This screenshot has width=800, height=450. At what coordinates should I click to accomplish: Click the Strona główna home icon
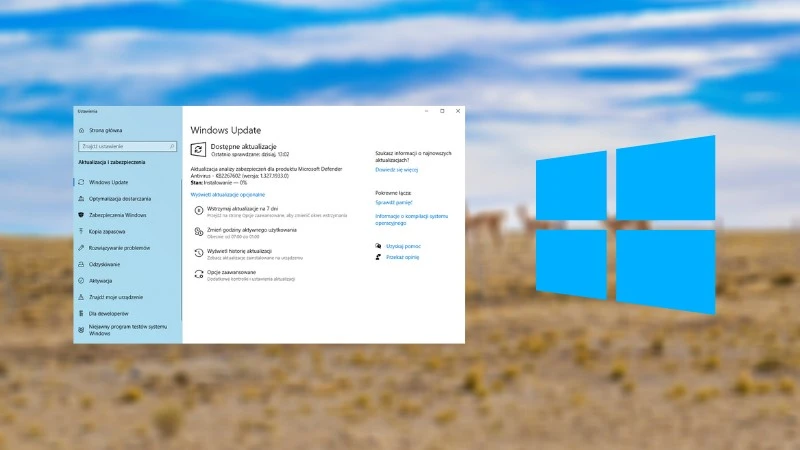82,131
